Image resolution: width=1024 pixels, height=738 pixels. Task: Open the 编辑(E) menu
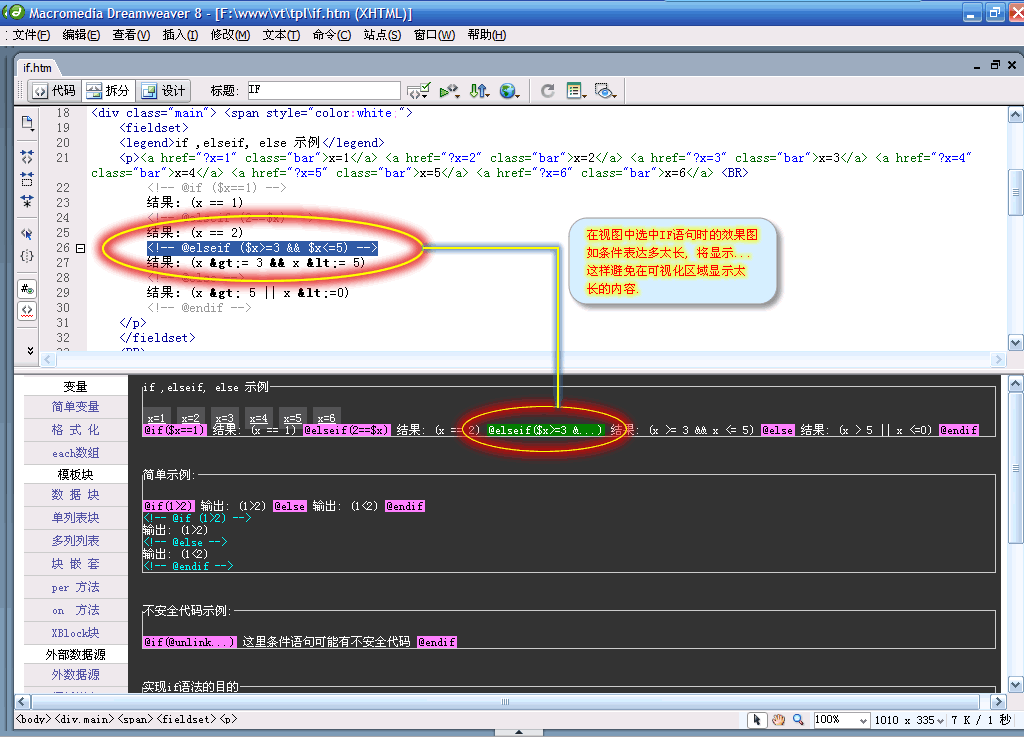click(x=81, y=35)
